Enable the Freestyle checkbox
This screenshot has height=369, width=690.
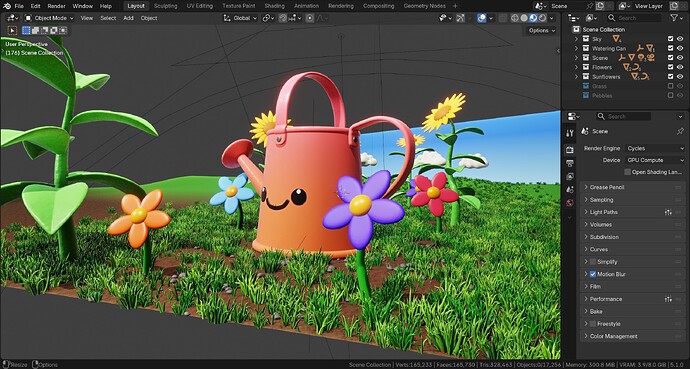[593, 324]
